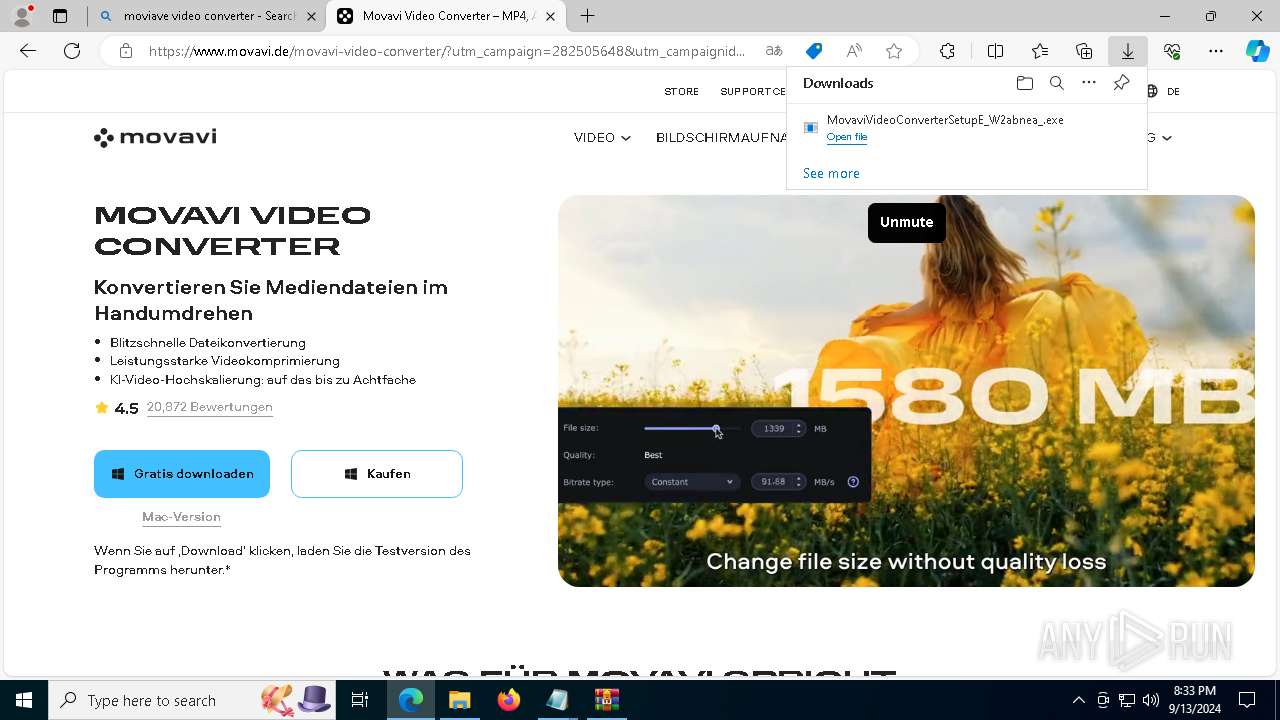Click the Read aloud icon
The height and width of the screenshot is (720, 1280).
pos(854,51)
